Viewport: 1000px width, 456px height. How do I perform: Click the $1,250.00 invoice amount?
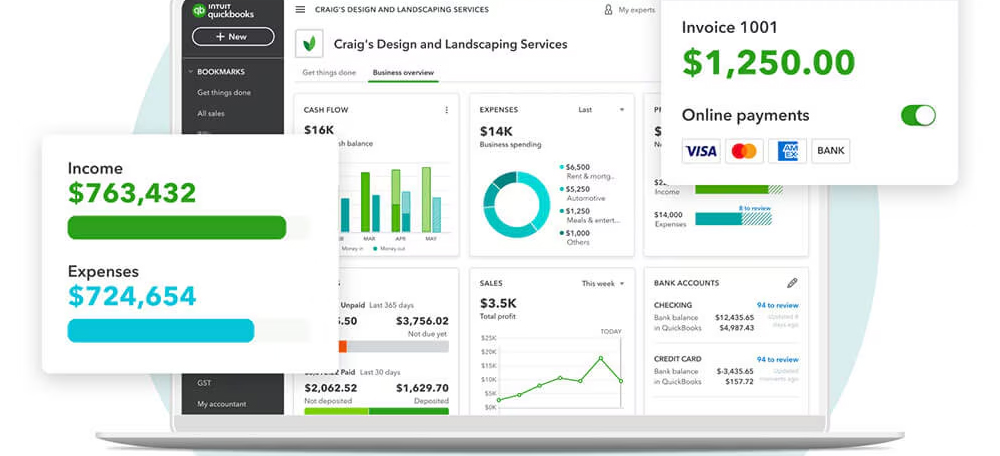coord(768,63)
